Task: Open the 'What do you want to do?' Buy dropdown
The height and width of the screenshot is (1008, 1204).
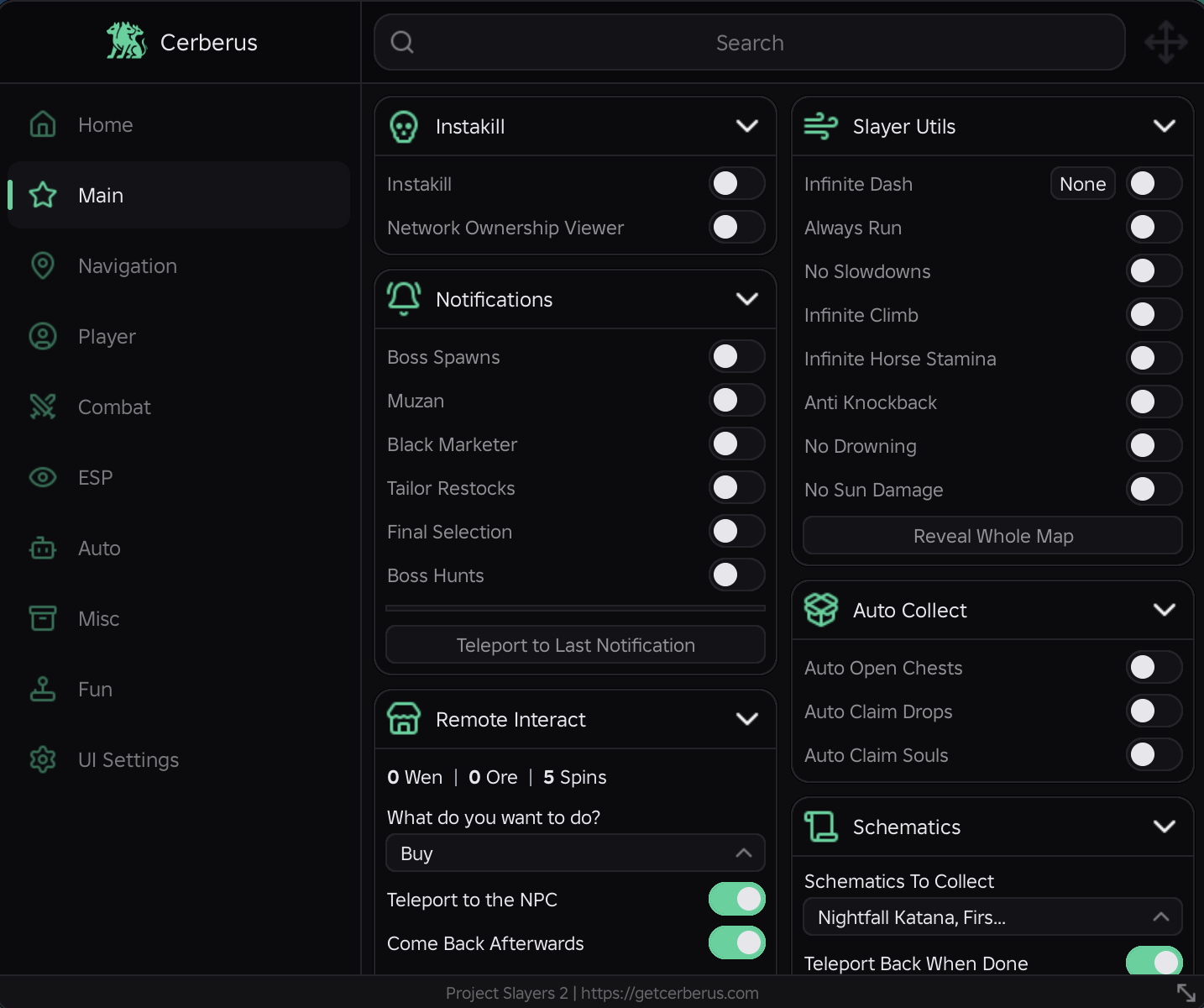Action: [575, 853]
